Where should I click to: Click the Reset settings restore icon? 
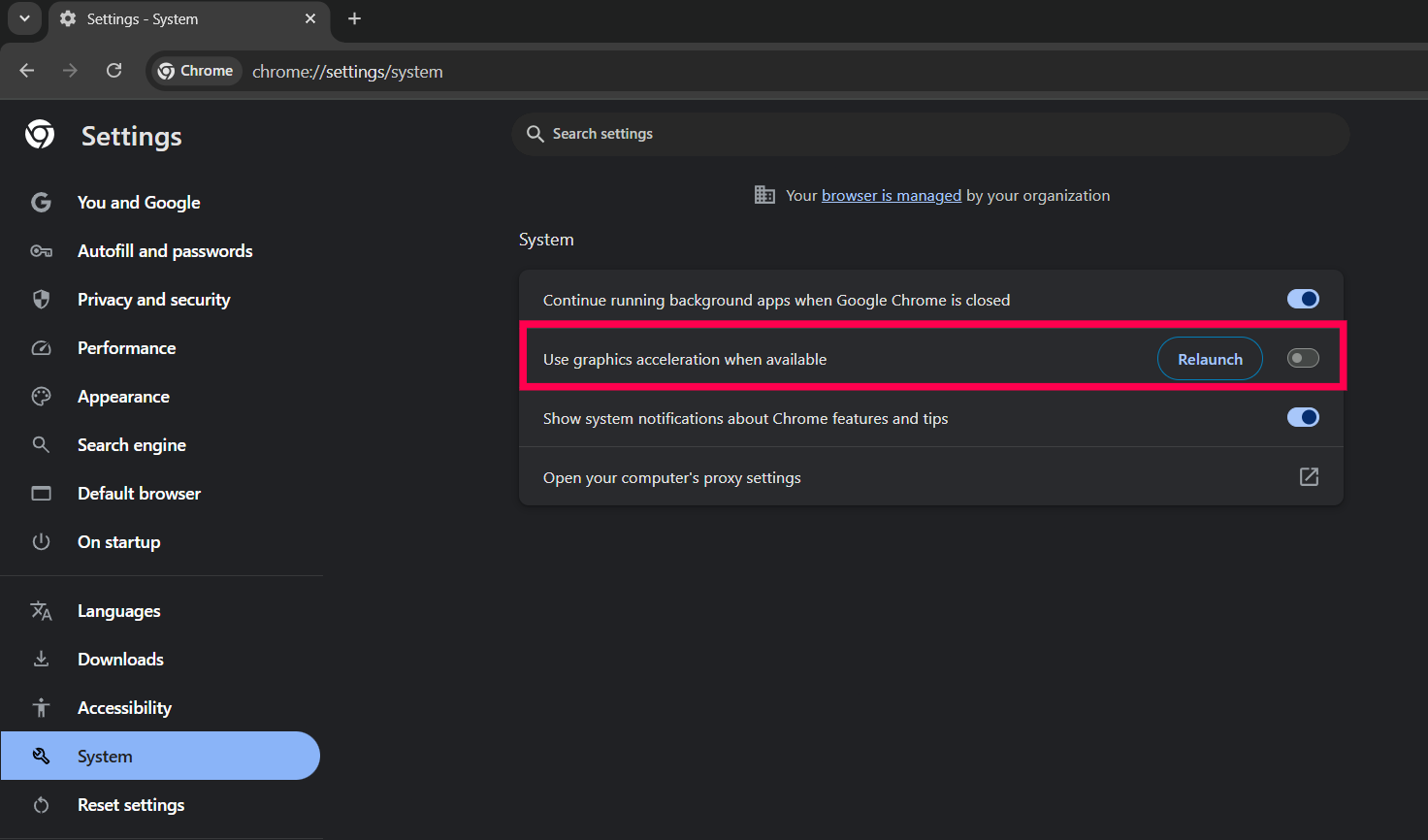point(41,805)
